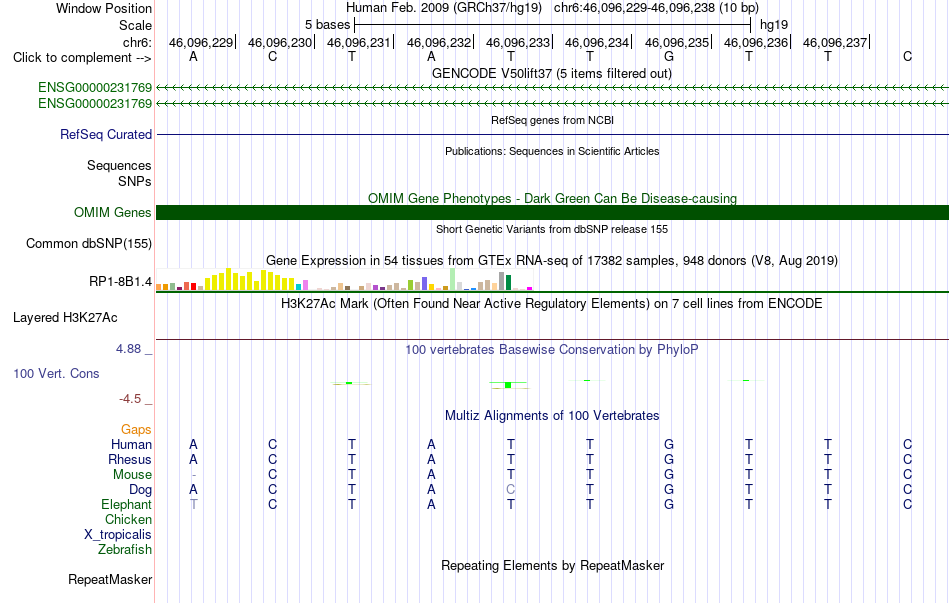Click the PhyloP Basewise Conservation title
The height and width of the screenshot is (603, 950).
coord(552,349)
